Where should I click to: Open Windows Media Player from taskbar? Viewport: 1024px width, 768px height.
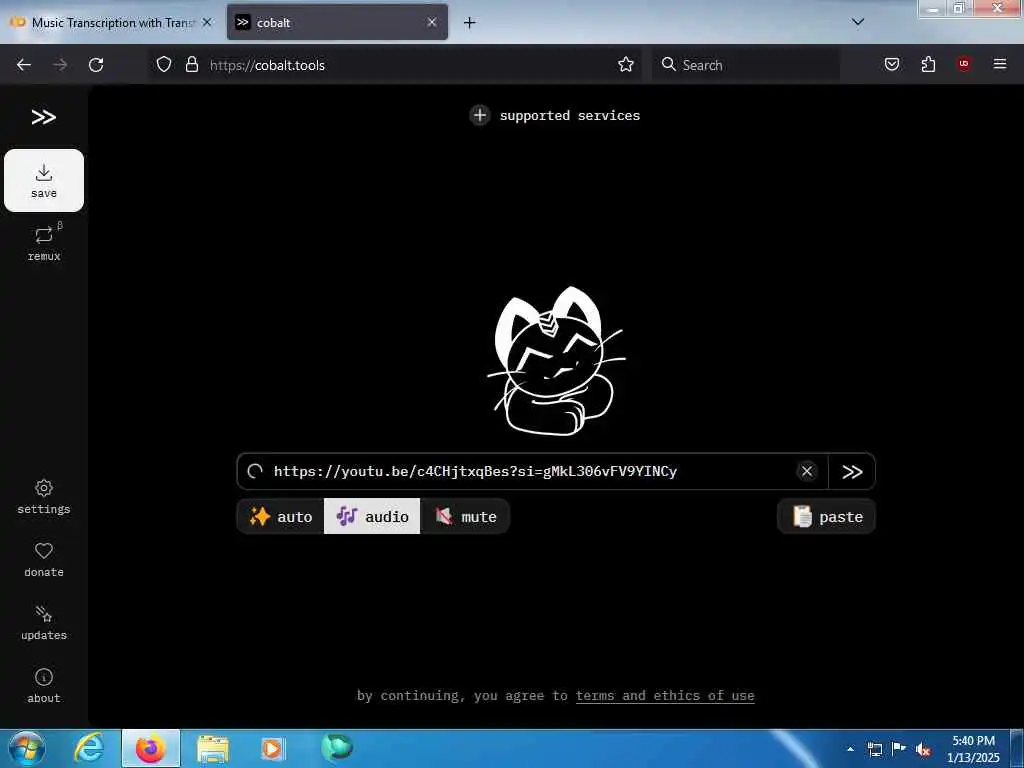[273, 748]
